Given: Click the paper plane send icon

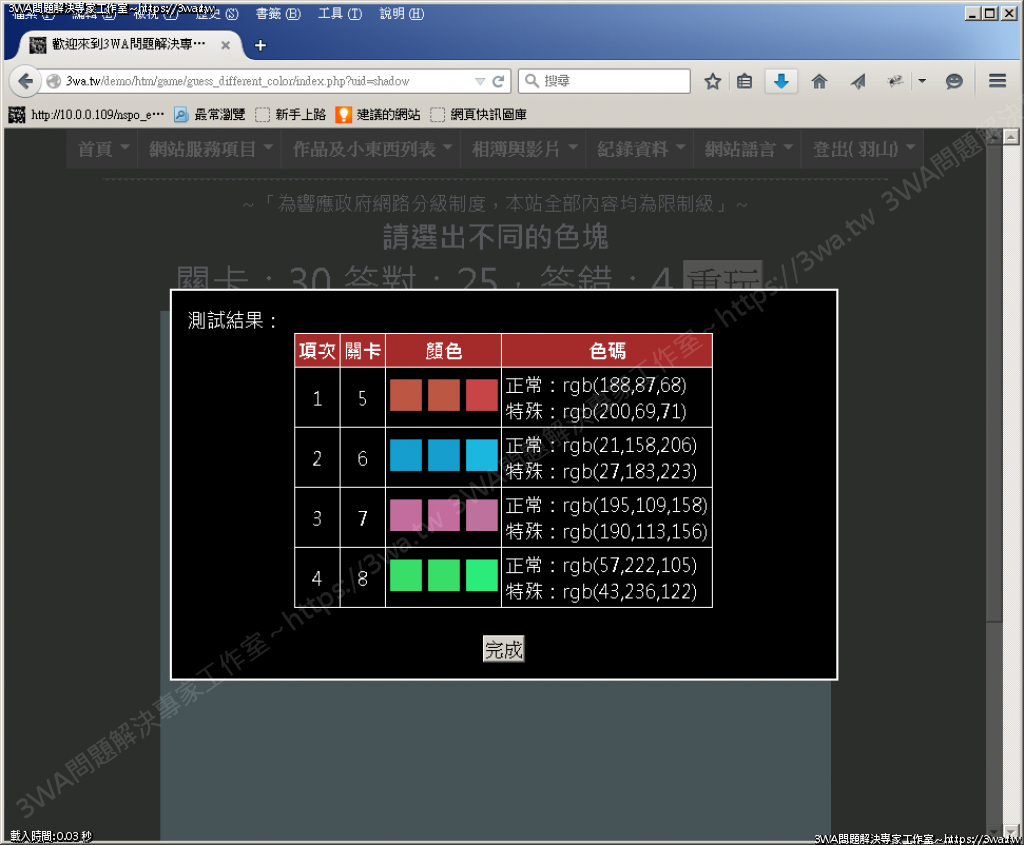Looking at the screenshot, I should coord(858,82).
